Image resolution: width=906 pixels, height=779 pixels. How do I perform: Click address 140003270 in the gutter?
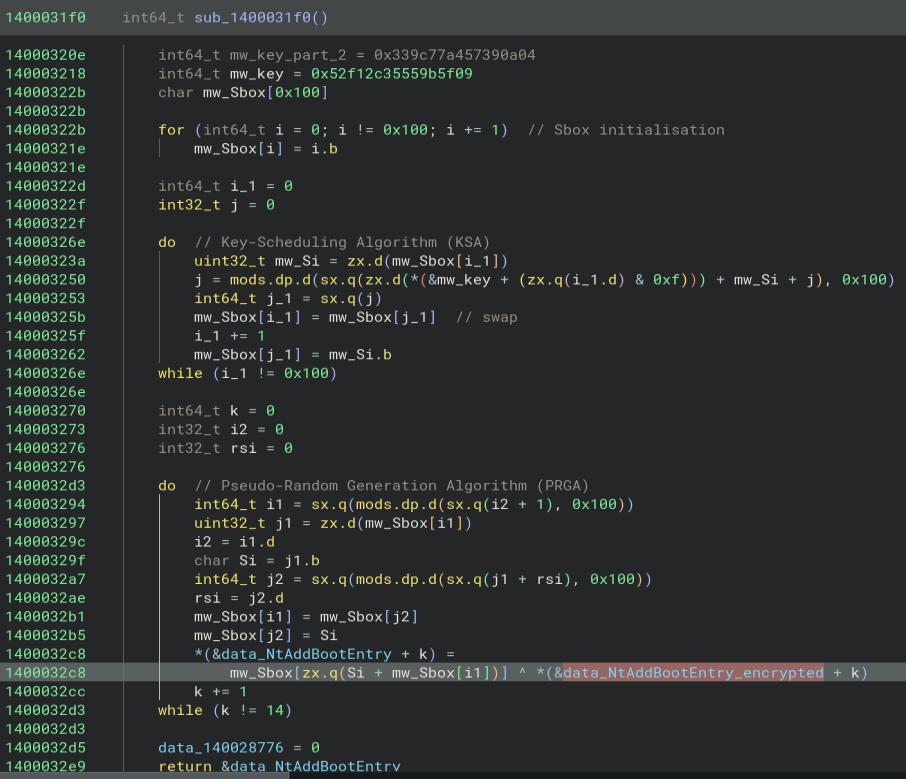46,411
